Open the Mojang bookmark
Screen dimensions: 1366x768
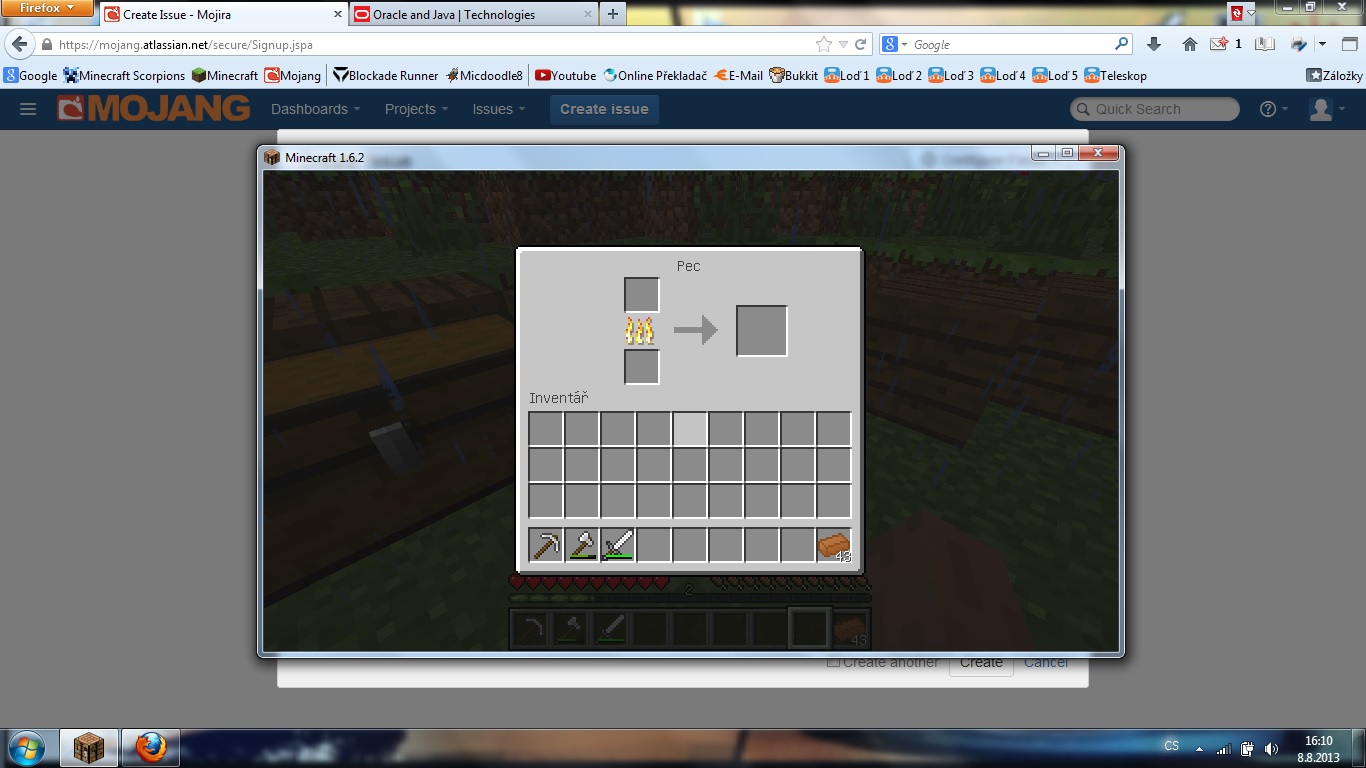tap(293, 75)
